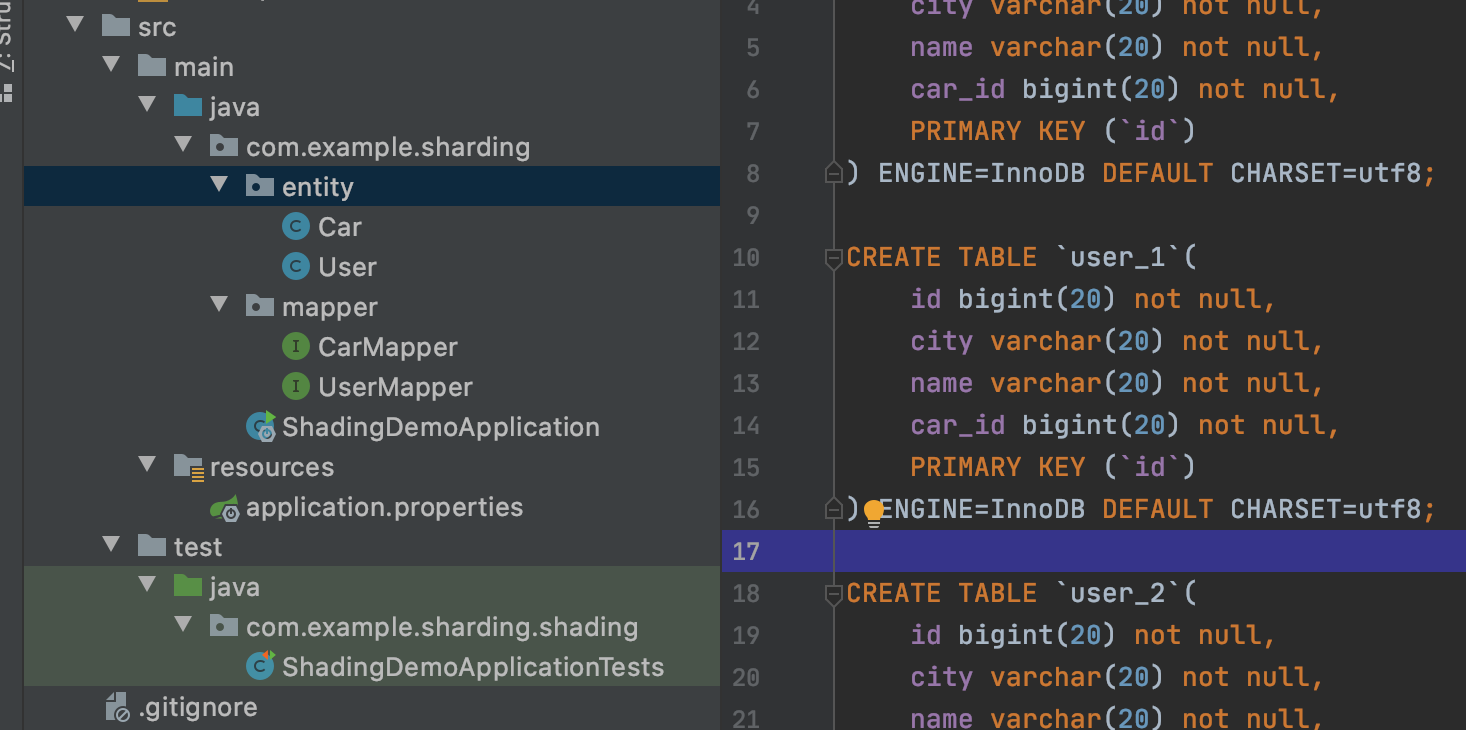Click the green test java folder icon
The image size is (1466, 730).
pyautogui.click(x=188, y=586)
